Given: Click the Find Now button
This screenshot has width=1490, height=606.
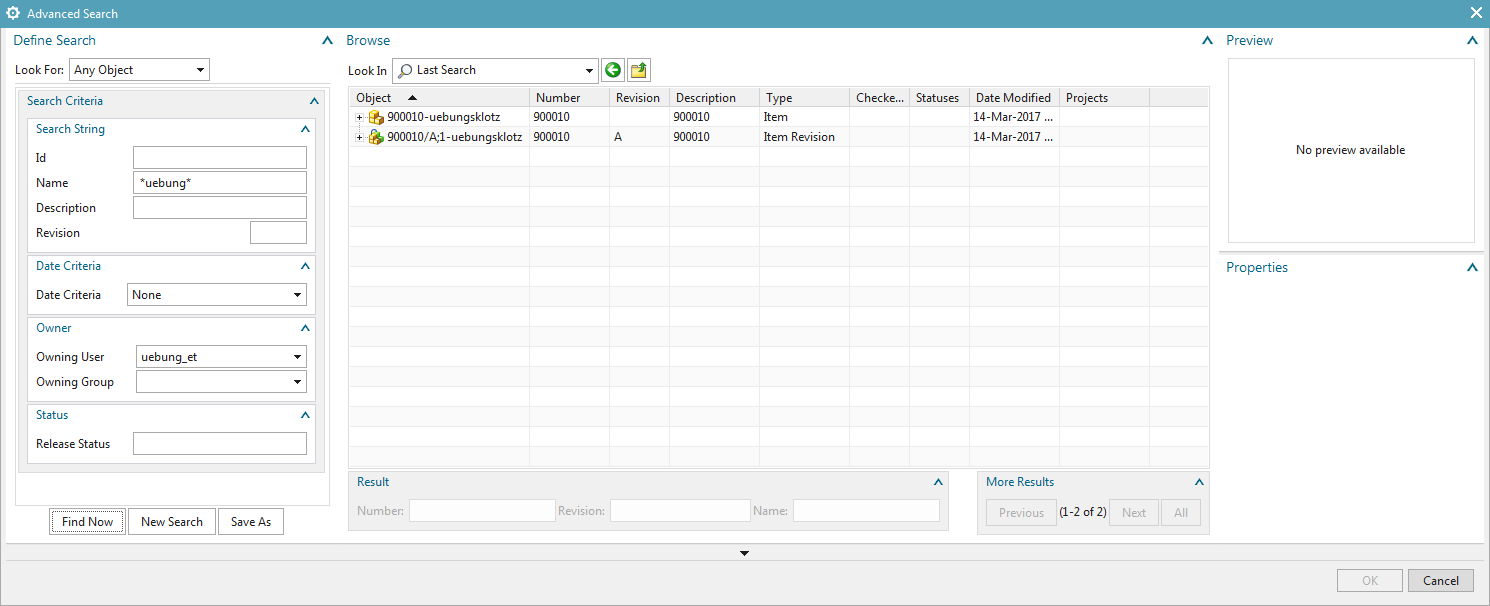Looking at the screenshot, I should pos(88,522).
